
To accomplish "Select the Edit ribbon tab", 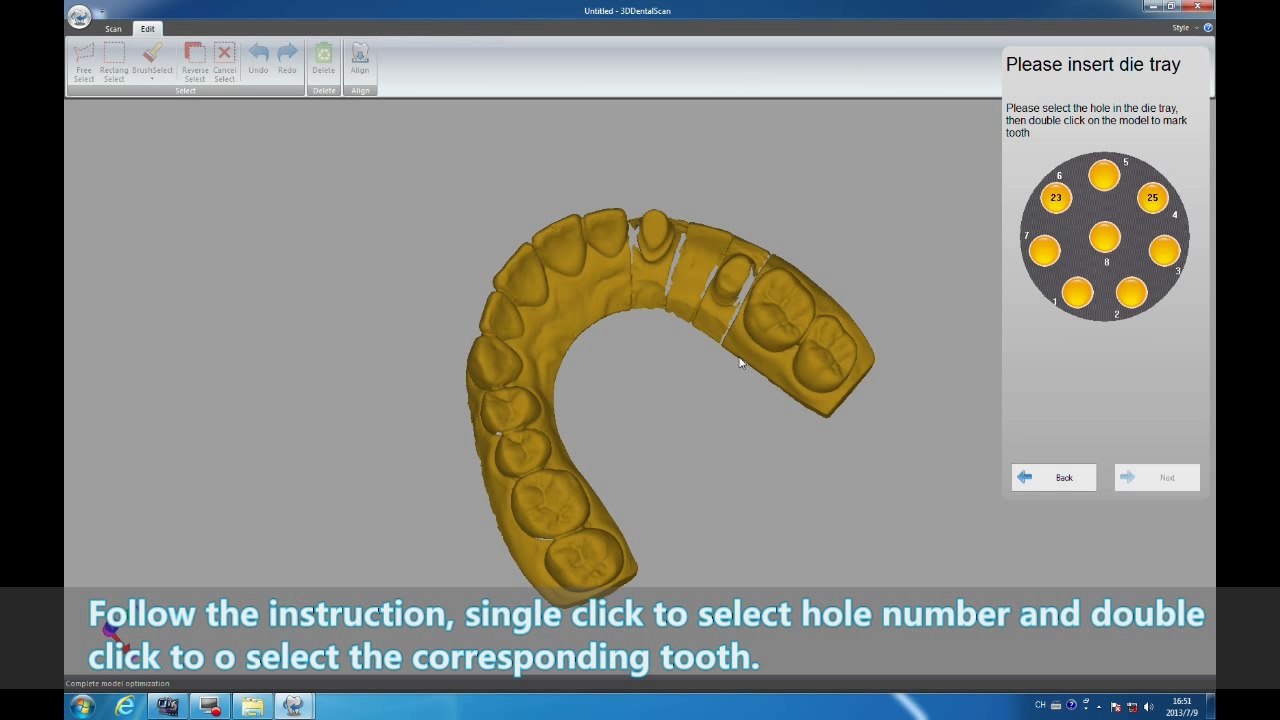I will [148, 29].
